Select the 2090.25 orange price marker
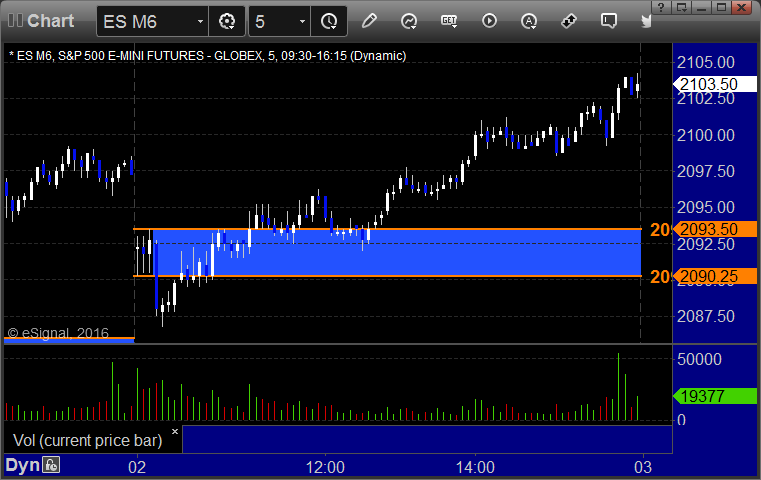The height and width of the screenshot is (480, 761). (x=715, y=276)
